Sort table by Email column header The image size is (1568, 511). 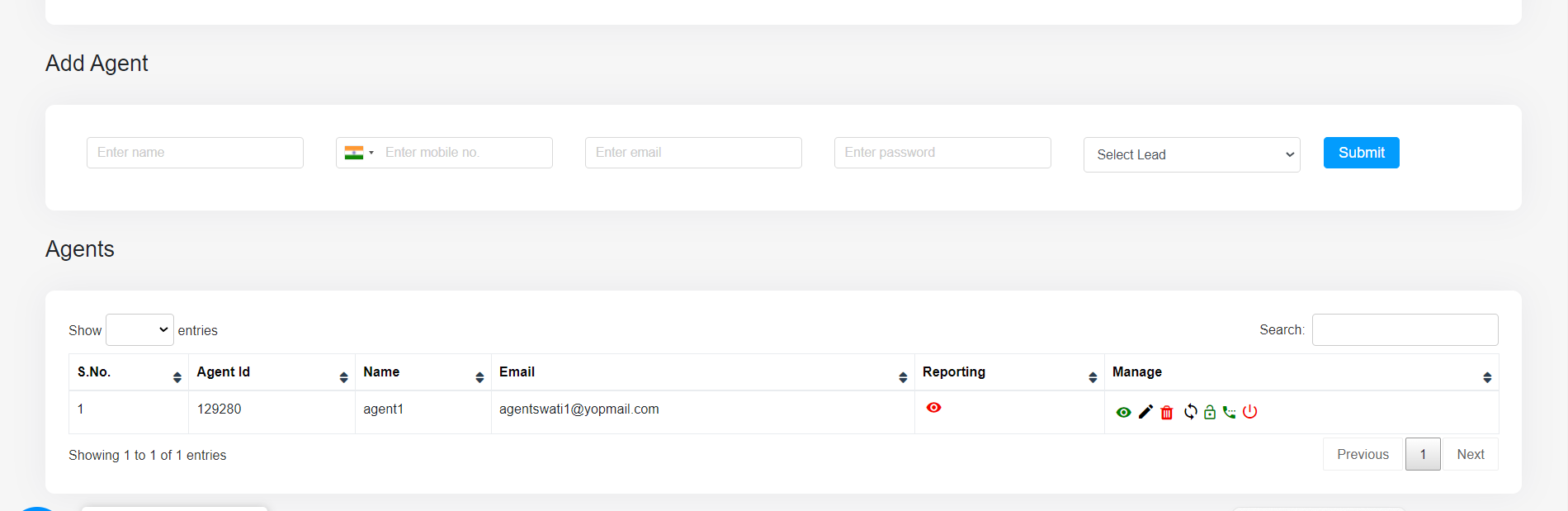(x=702, y=372)
